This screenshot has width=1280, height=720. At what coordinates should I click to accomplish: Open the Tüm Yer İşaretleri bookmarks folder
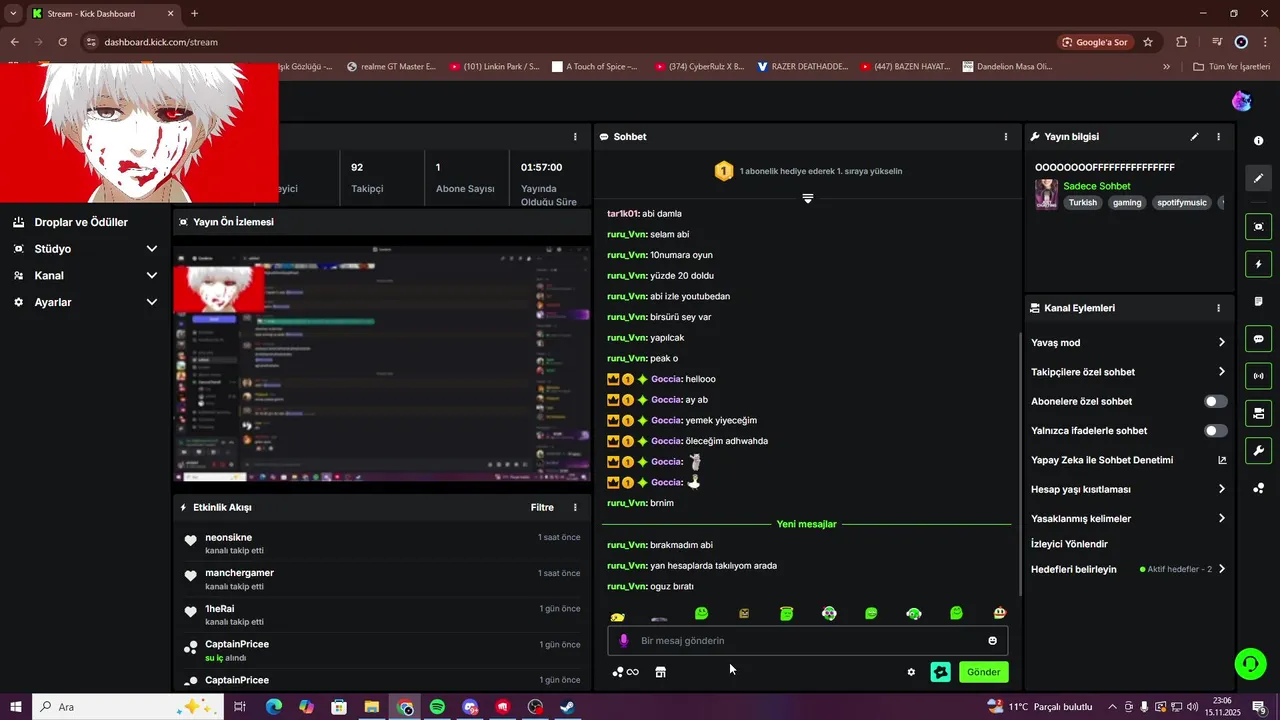(x=1231, y=67)
